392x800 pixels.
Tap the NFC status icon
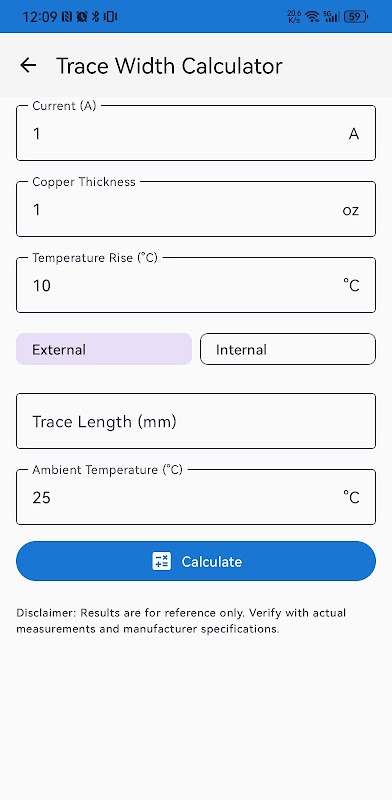coord(67,17)
